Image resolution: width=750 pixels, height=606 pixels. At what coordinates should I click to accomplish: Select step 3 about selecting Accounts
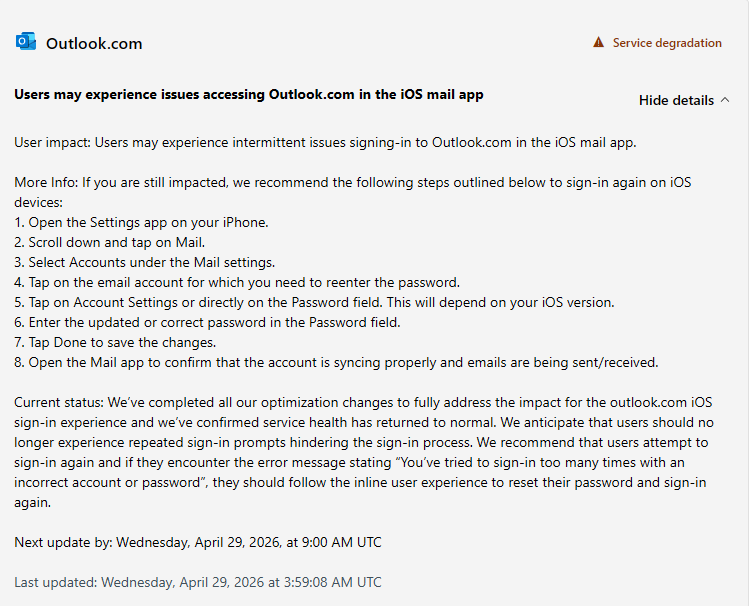(144, 263)
